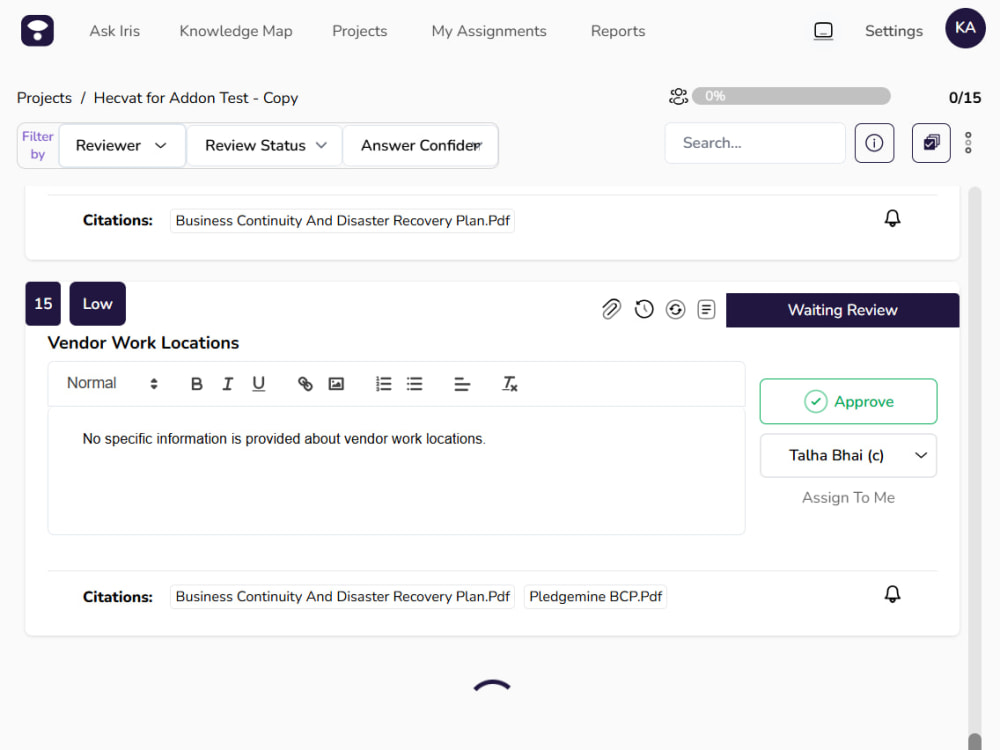Click the bulk select checkboxes icon

(x=930, y=143)
